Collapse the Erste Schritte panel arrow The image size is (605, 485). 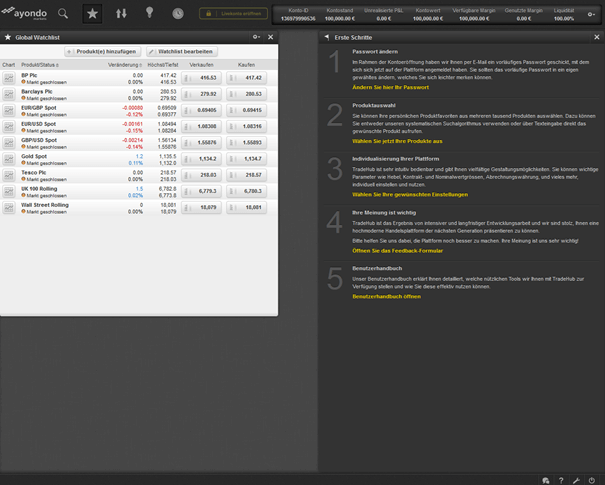click(327, 37)
